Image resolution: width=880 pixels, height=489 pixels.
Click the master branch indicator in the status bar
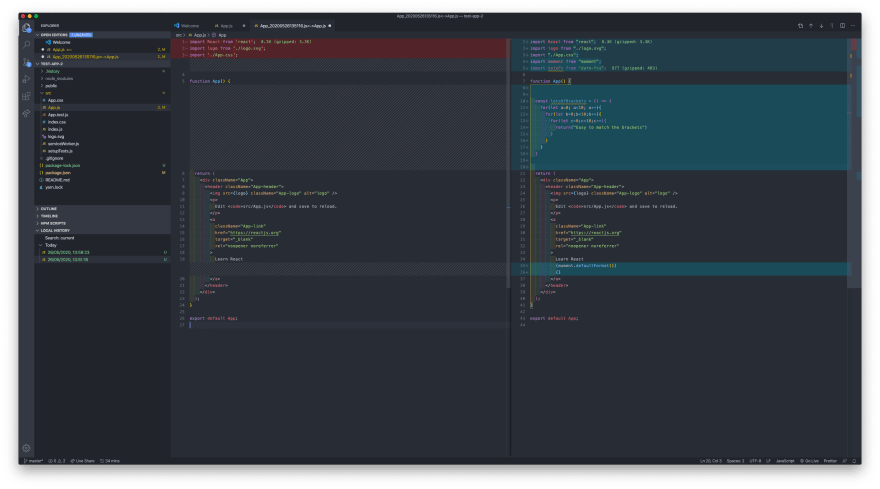(33, 461)
